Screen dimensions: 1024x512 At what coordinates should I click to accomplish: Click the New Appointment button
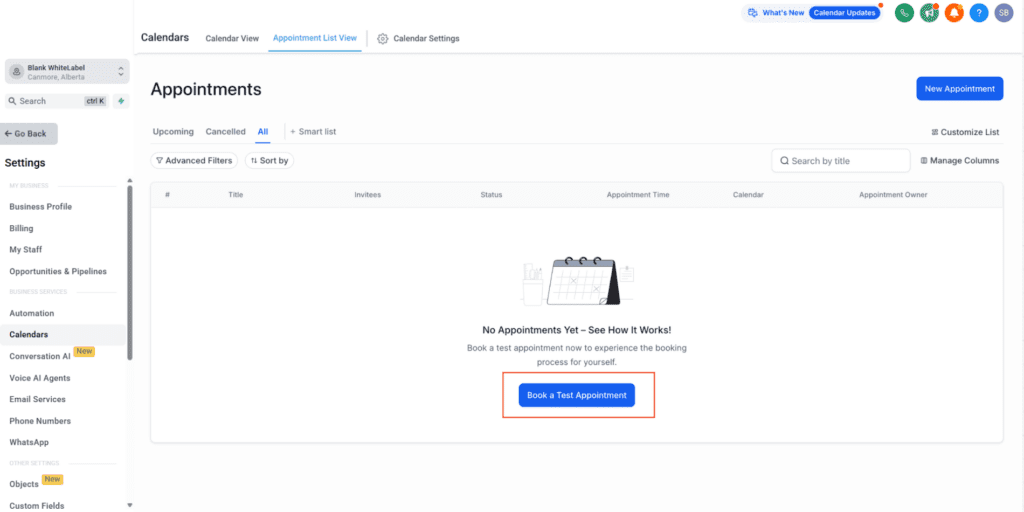pyautogui.click(x=959, y=89)
